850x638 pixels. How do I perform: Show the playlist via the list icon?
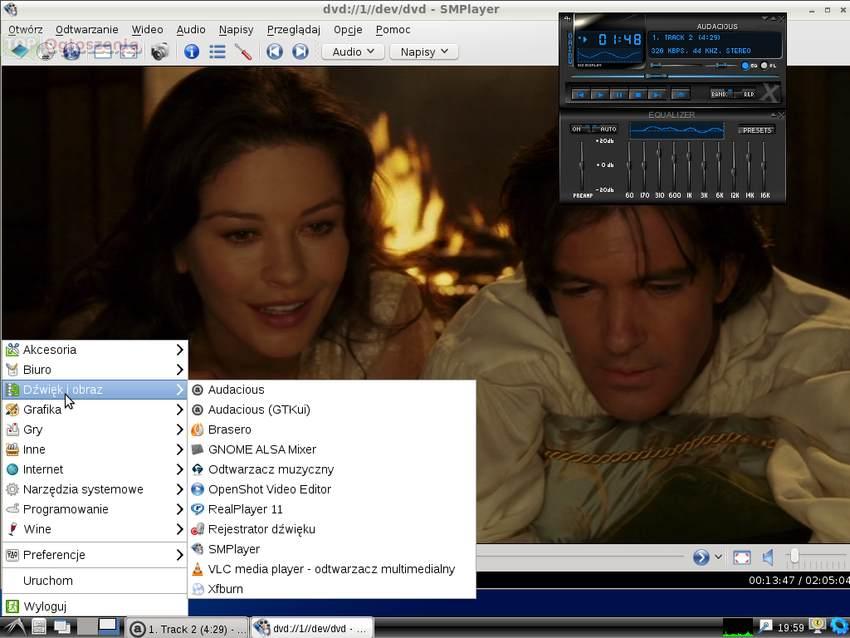(x=217, y=51)
